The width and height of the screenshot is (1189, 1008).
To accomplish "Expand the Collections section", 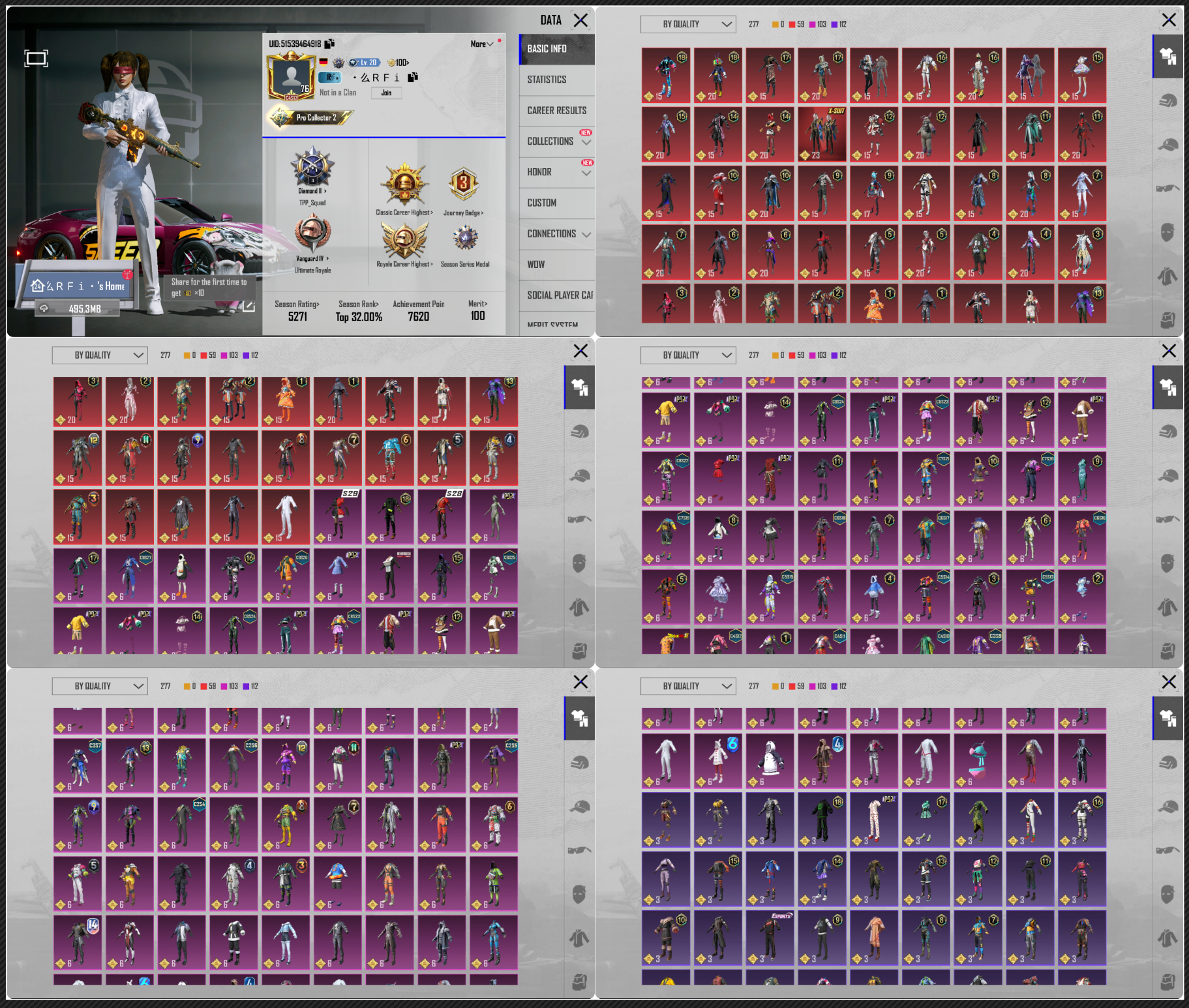I will point(557,141).
